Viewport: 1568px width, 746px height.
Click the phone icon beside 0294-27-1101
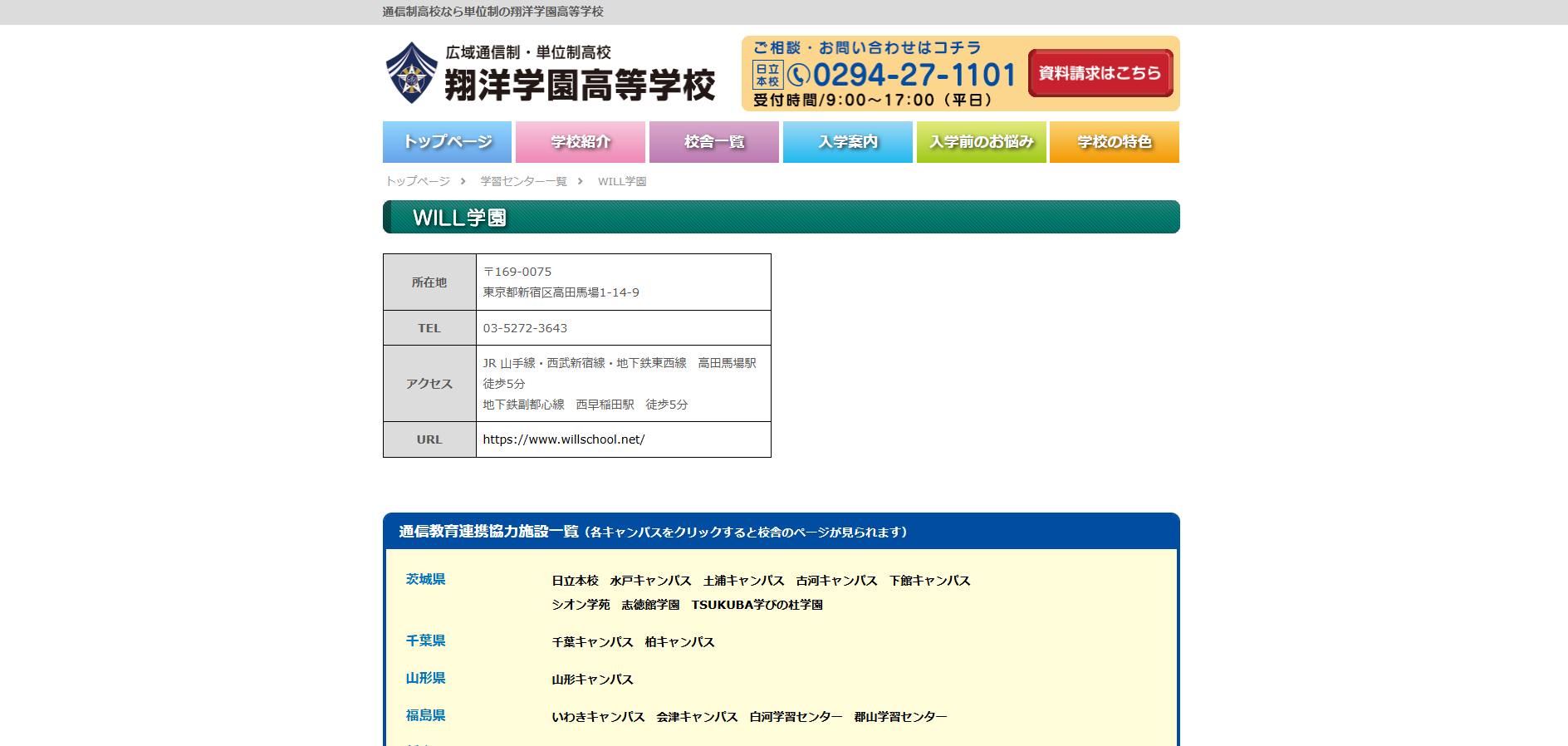point(798,76)
